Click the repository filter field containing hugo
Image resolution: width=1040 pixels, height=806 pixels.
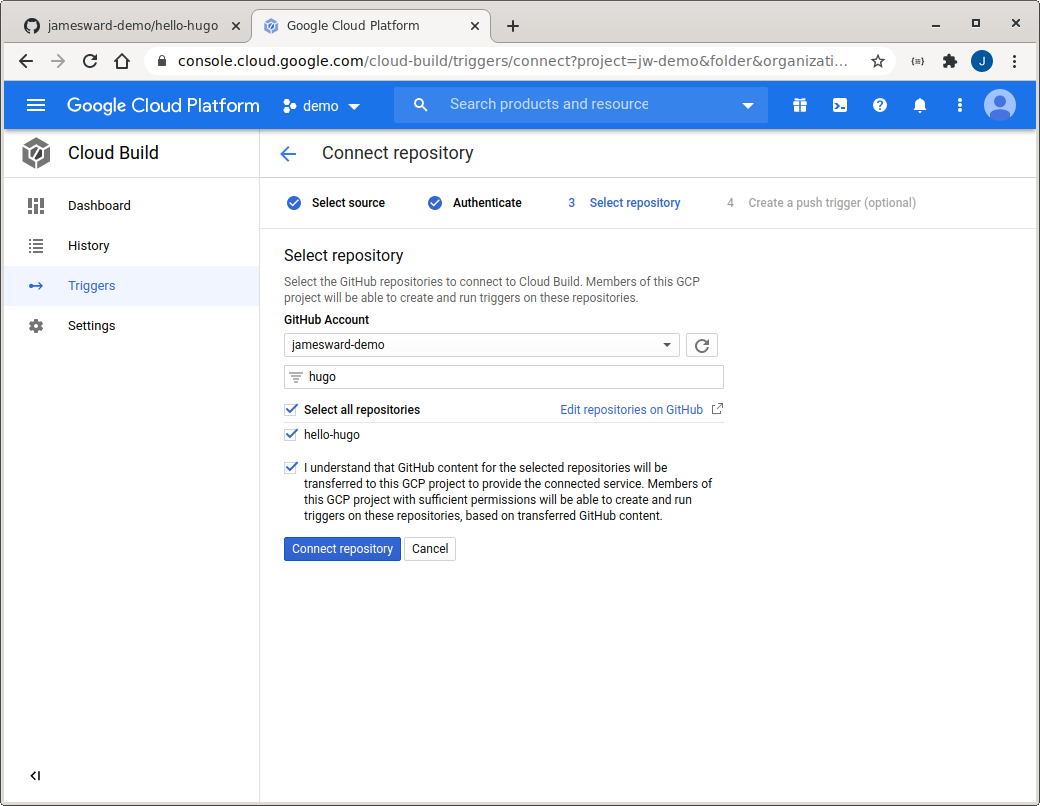tap(510, 377)
